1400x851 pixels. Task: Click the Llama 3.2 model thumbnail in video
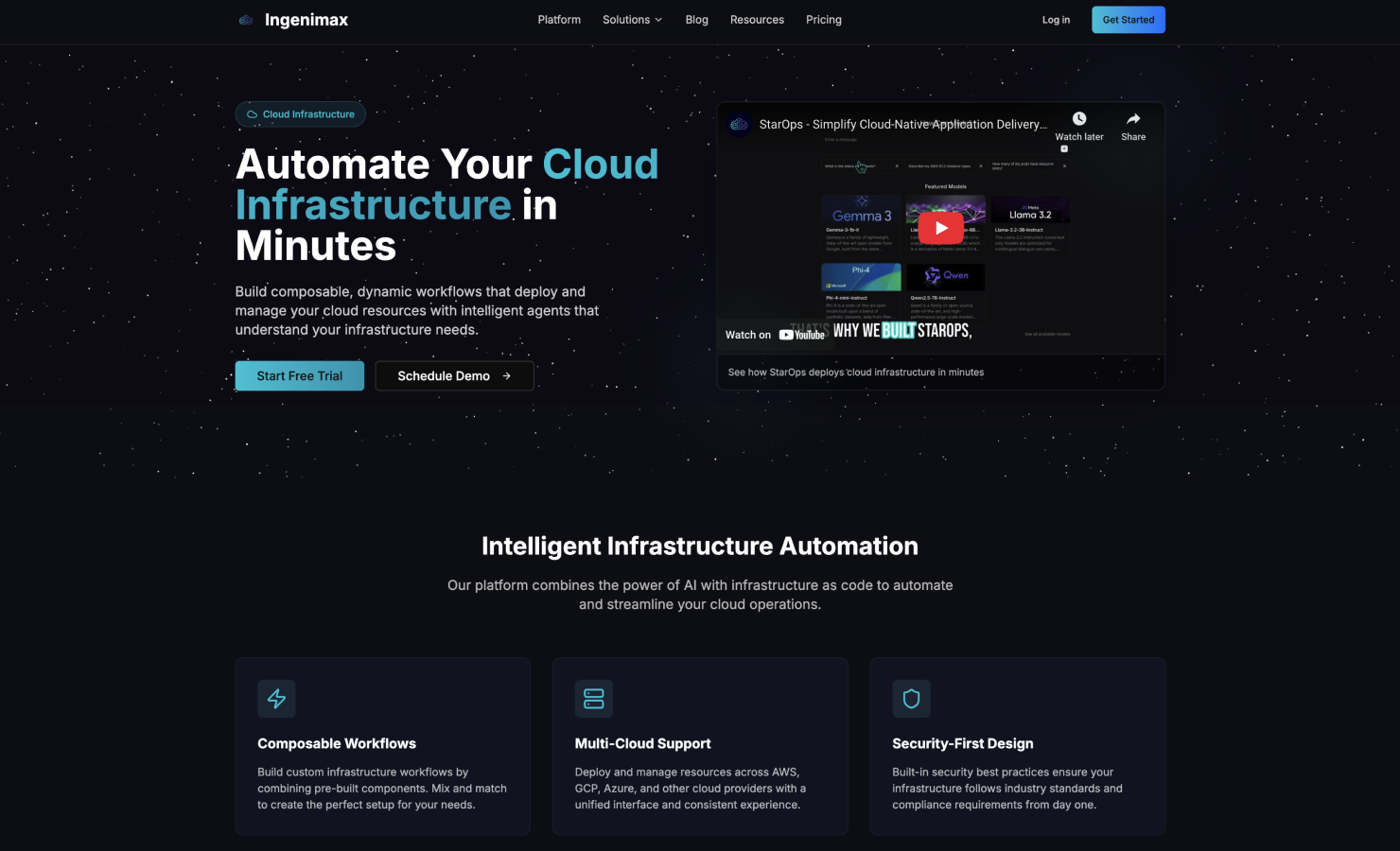point(1030,210)
